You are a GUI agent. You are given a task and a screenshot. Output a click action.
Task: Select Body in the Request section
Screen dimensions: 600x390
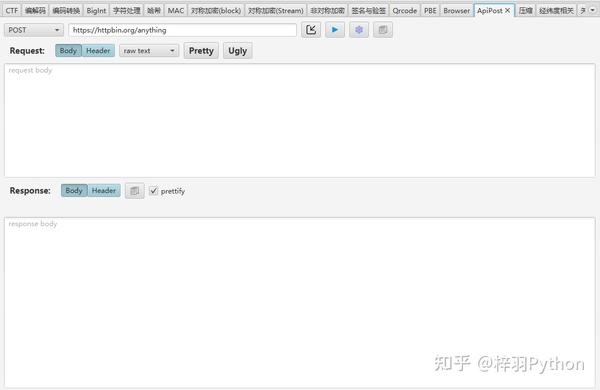[68, 51]
